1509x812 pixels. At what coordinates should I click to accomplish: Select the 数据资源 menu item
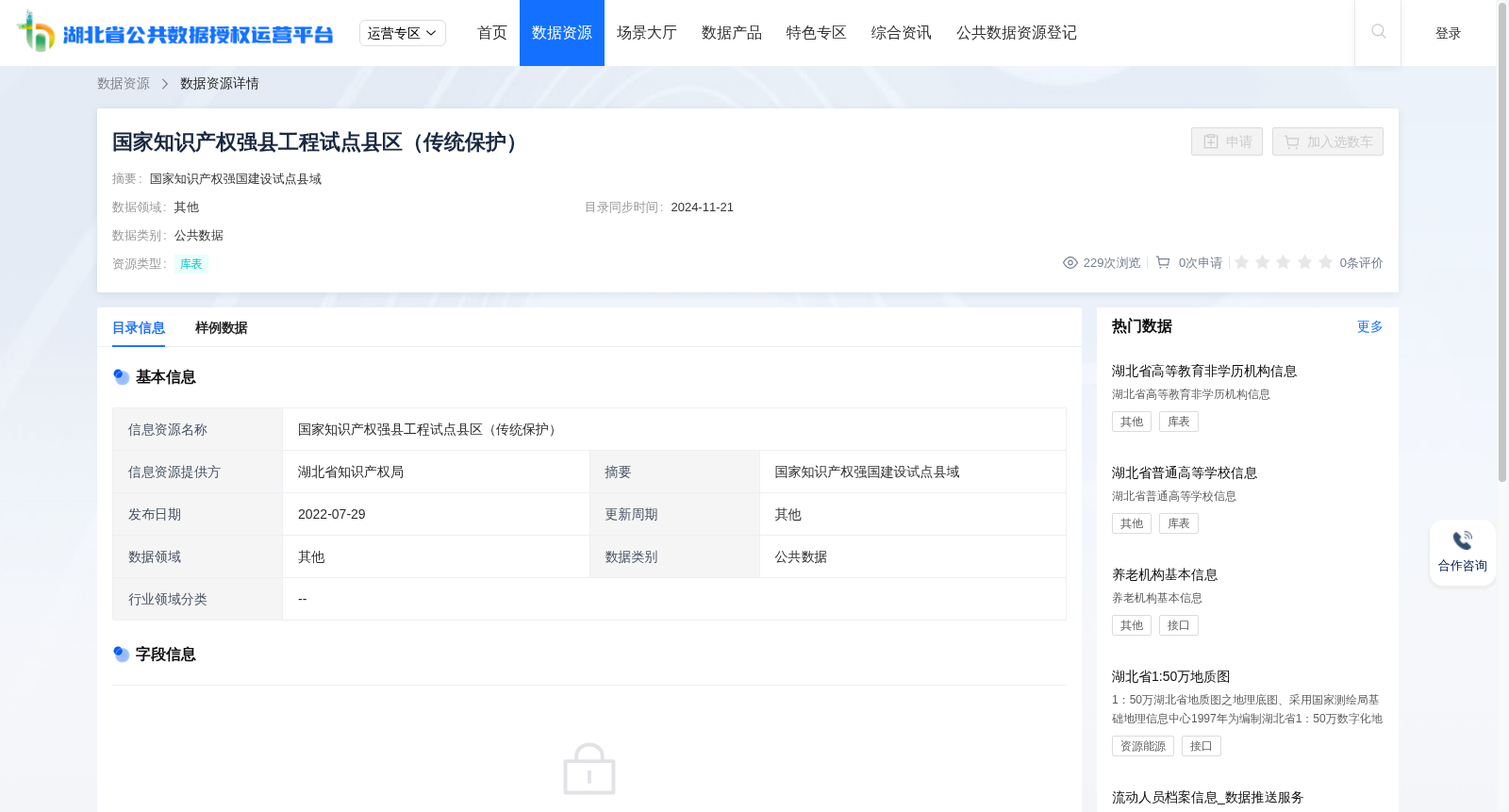[x=562, y=33]
